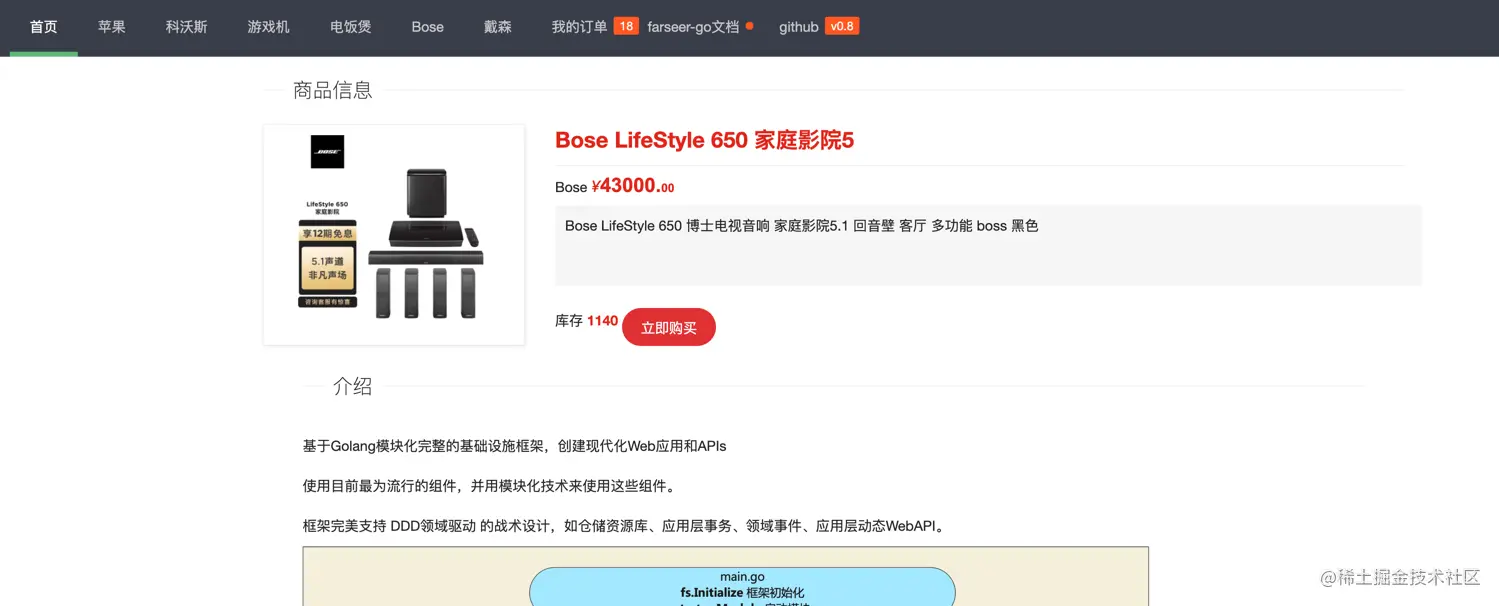Switch to the 苹果 menu item
Screen dimensions: 1499x606
click(x=112, y=27)
